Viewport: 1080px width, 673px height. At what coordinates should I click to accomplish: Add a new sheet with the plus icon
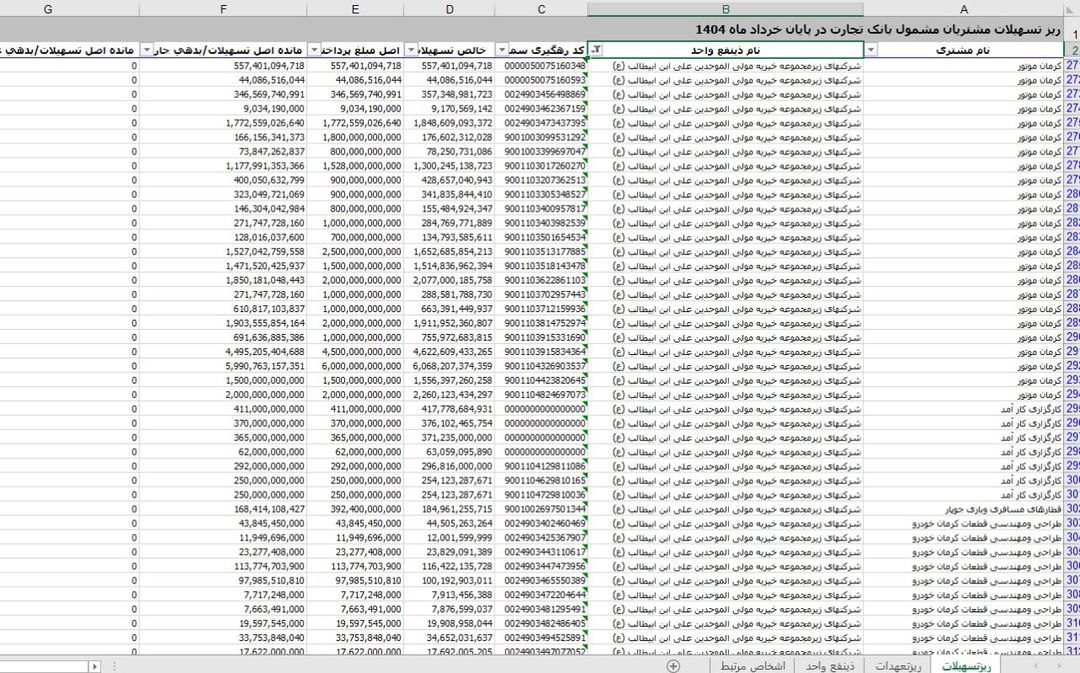point(673,665)
